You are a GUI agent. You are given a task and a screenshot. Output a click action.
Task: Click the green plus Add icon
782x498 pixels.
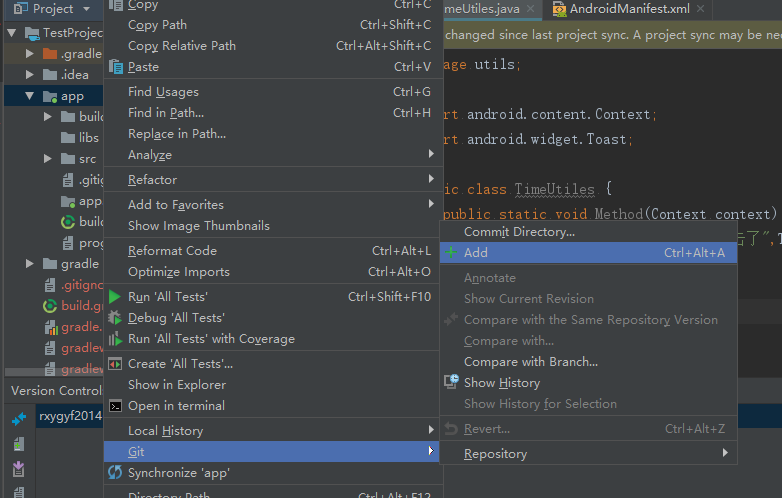451,252
